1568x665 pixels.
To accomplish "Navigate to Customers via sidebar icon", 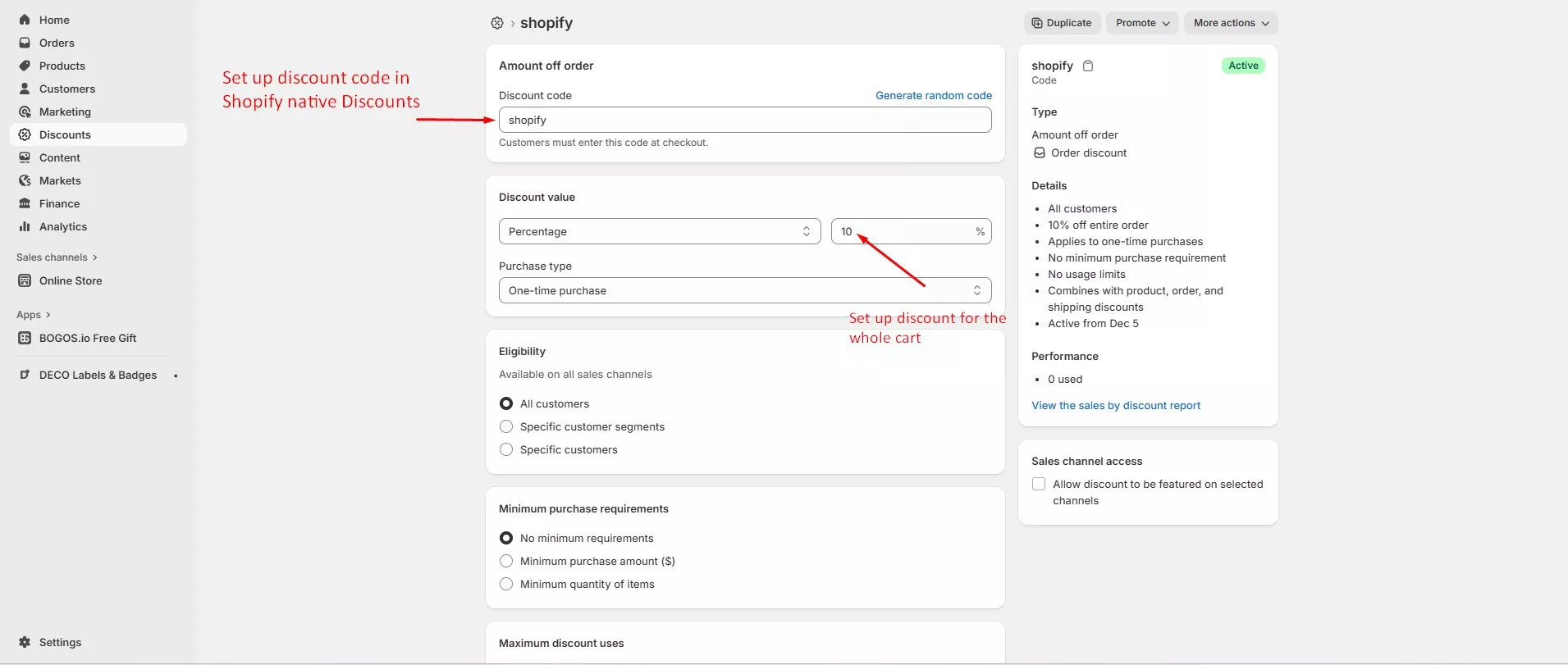I will (x=25, y=89).
